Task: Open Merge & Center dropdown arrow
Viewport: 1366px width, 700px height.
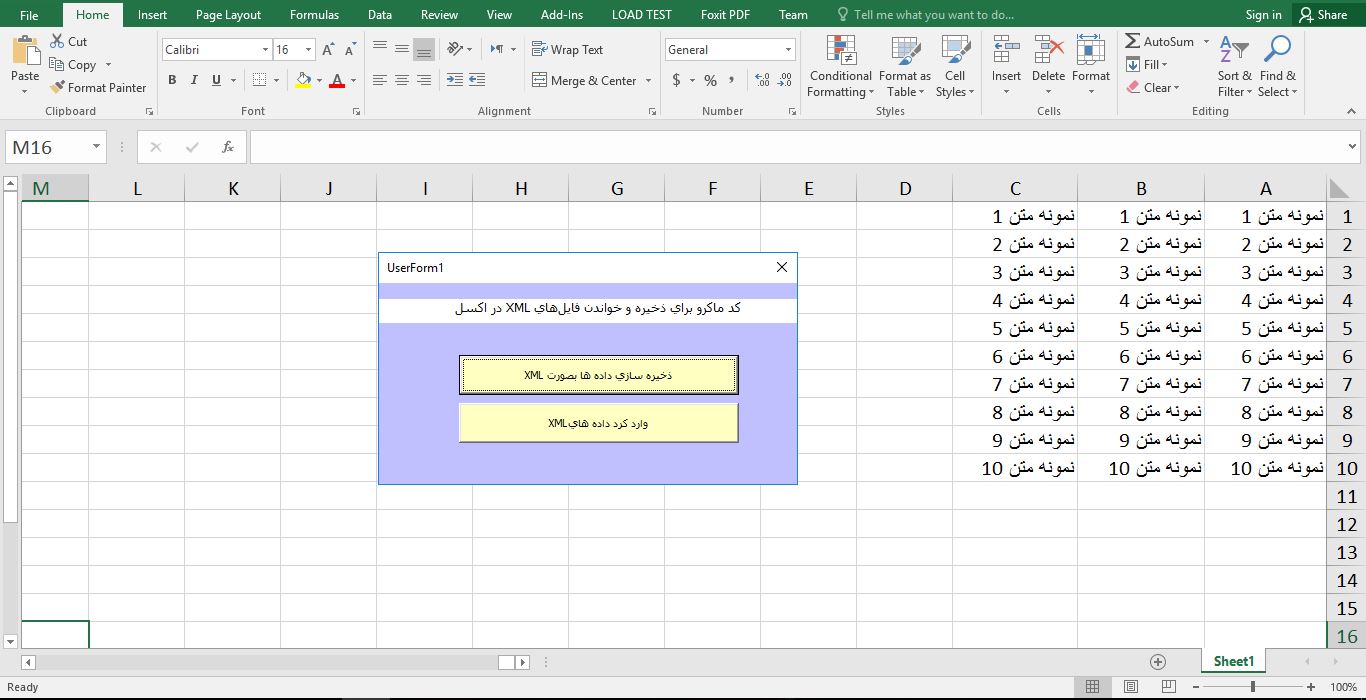Action: pyautogui.click(x=648, y=81)
